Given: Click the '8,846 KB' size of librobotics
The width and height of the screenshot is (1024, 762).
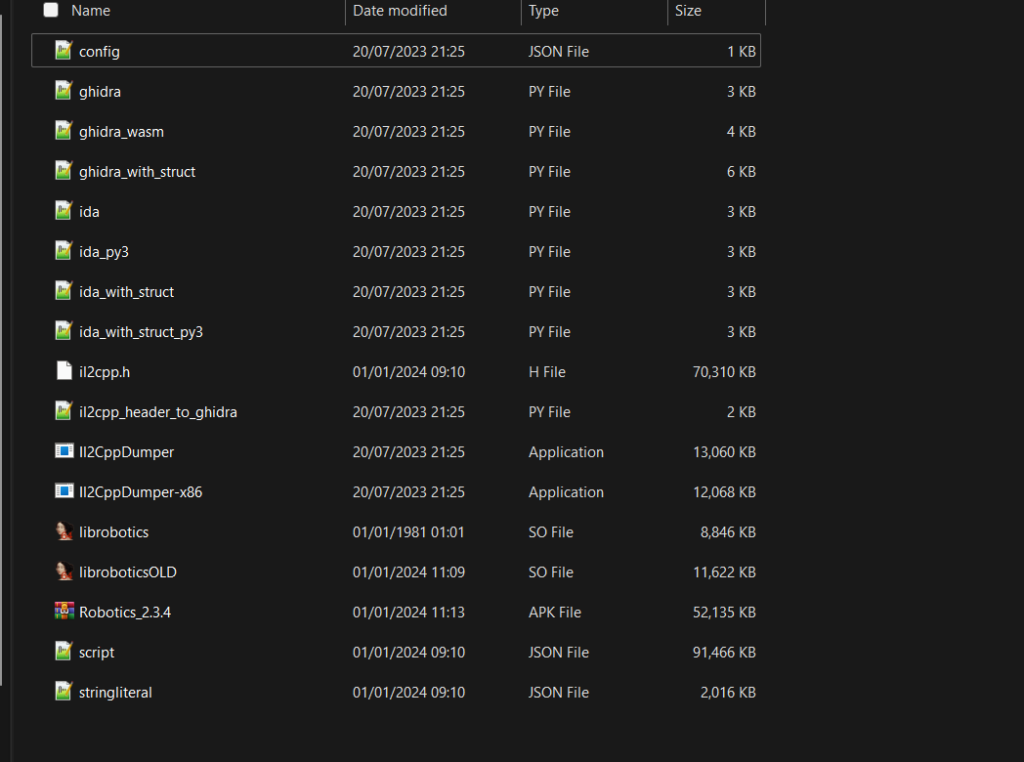Looking at the screenshot, I should tap(728, 532).
